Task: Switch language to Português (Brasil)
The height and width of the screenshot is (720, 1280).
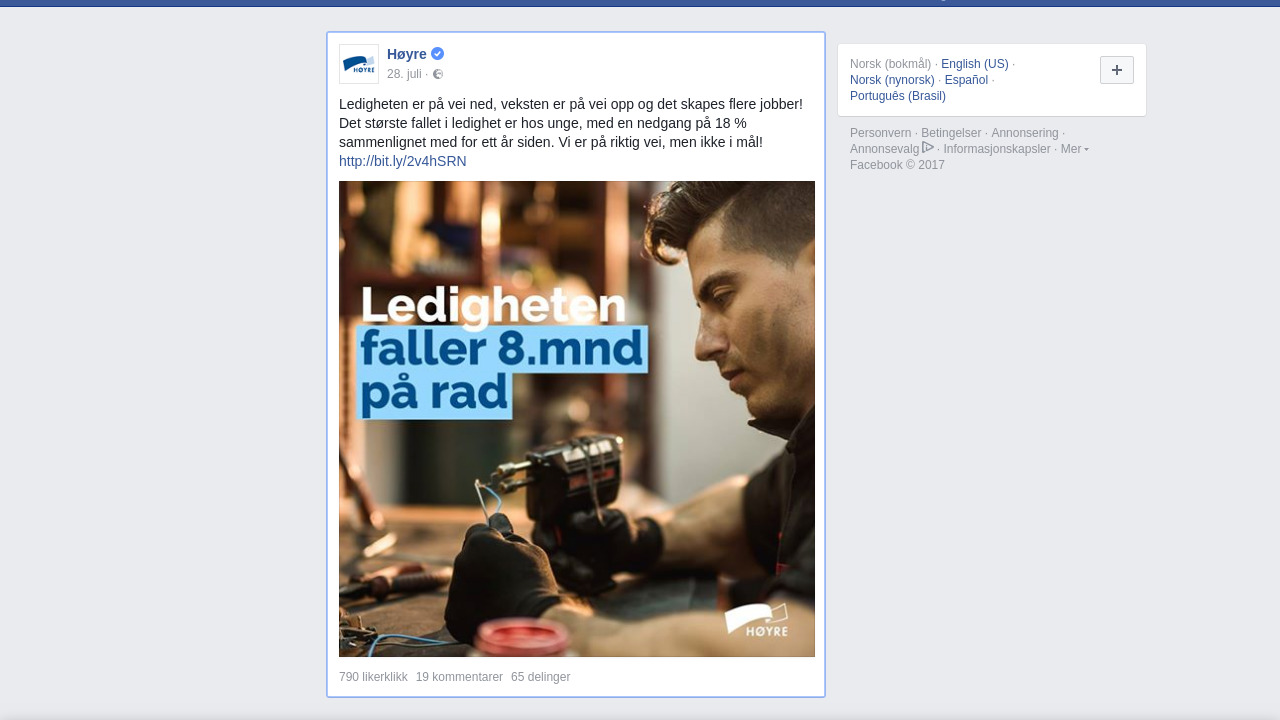Action: [x=898, y=96]
